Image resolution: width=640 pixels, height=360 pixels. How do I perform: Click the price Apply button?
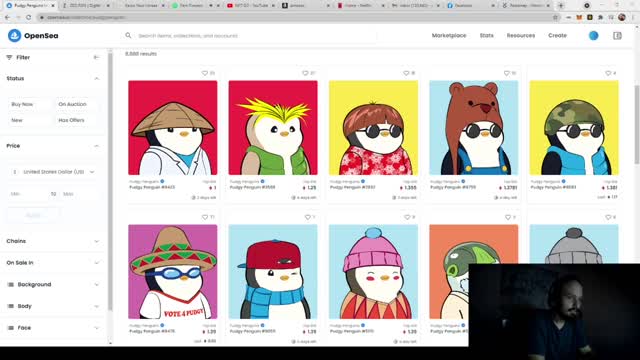(x=34, y=215)
